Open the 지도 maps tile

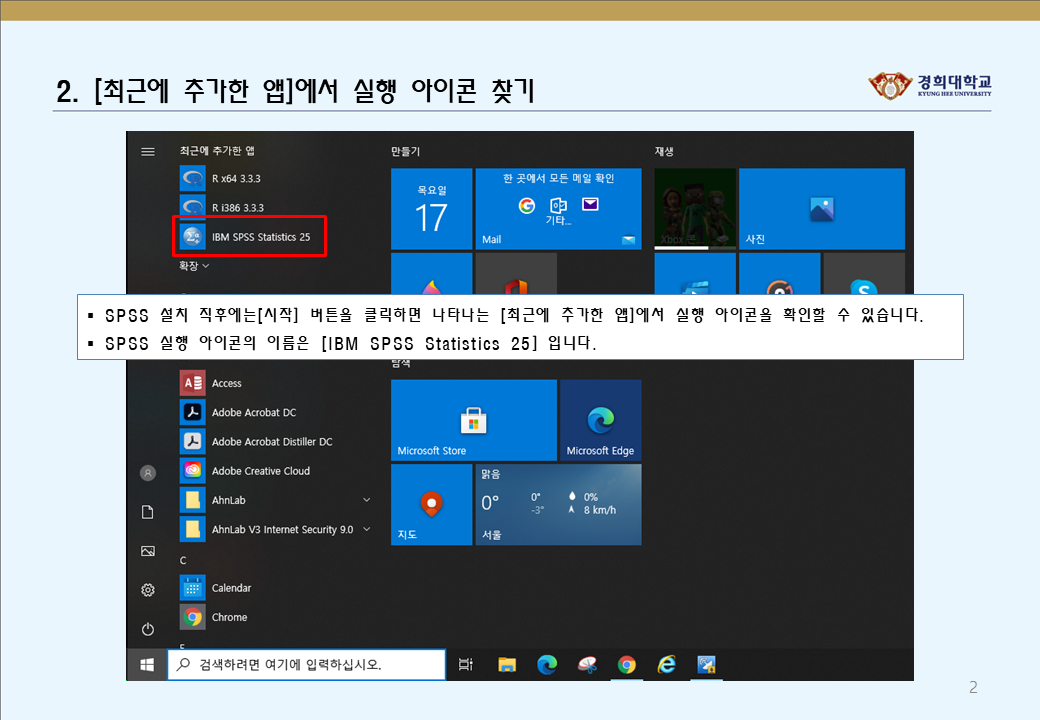click(431, 505)
